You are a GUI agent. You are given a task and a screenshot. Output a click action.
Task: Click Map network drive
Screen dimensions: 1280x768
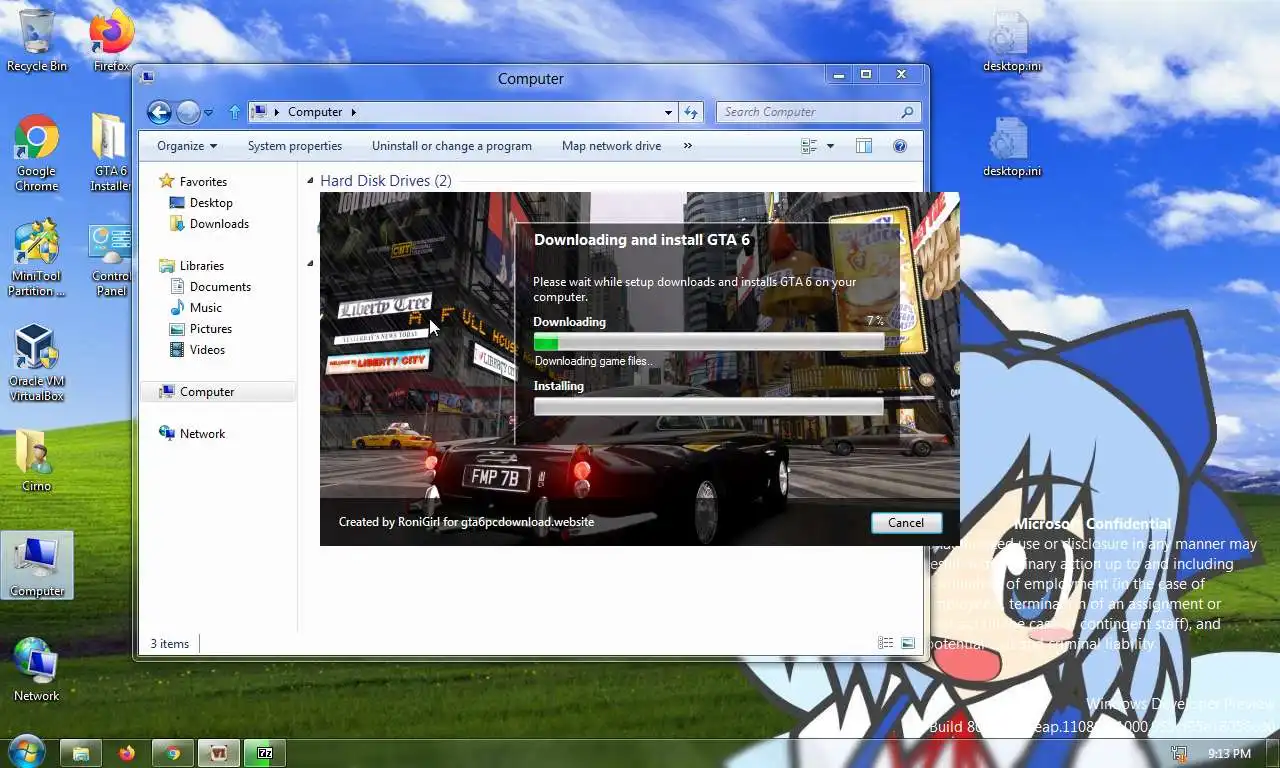(x=611, y=146)
